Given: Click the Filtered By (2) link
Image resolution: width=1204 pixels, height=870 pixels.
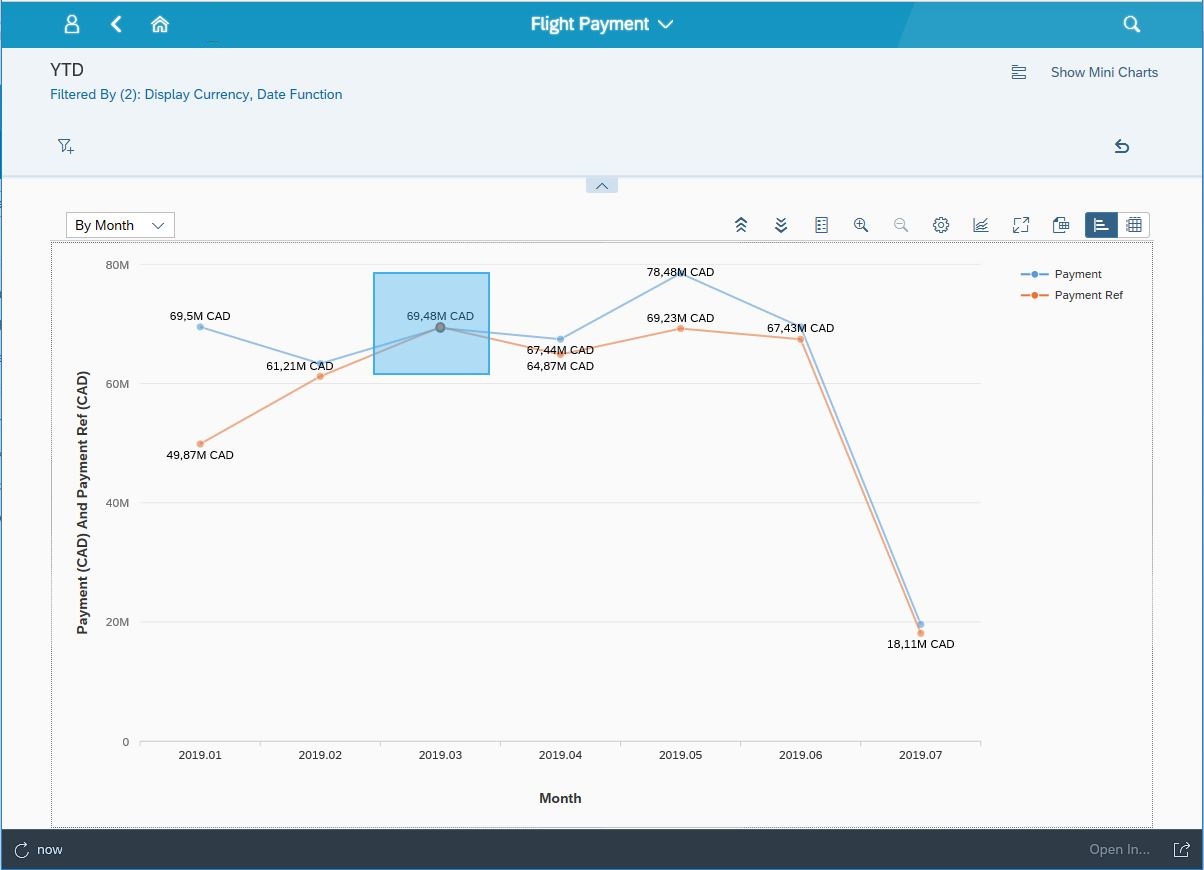Looking at the screenshot, I should [x=196, y=93].
